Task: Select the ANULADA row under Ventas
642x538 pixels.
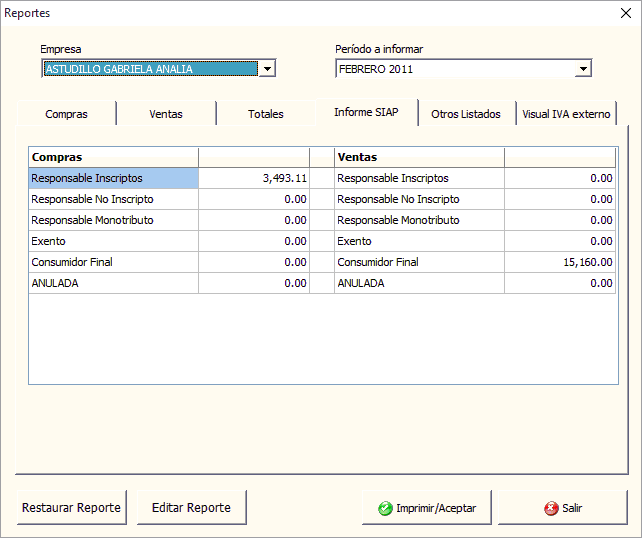Action: click(419, 283)
